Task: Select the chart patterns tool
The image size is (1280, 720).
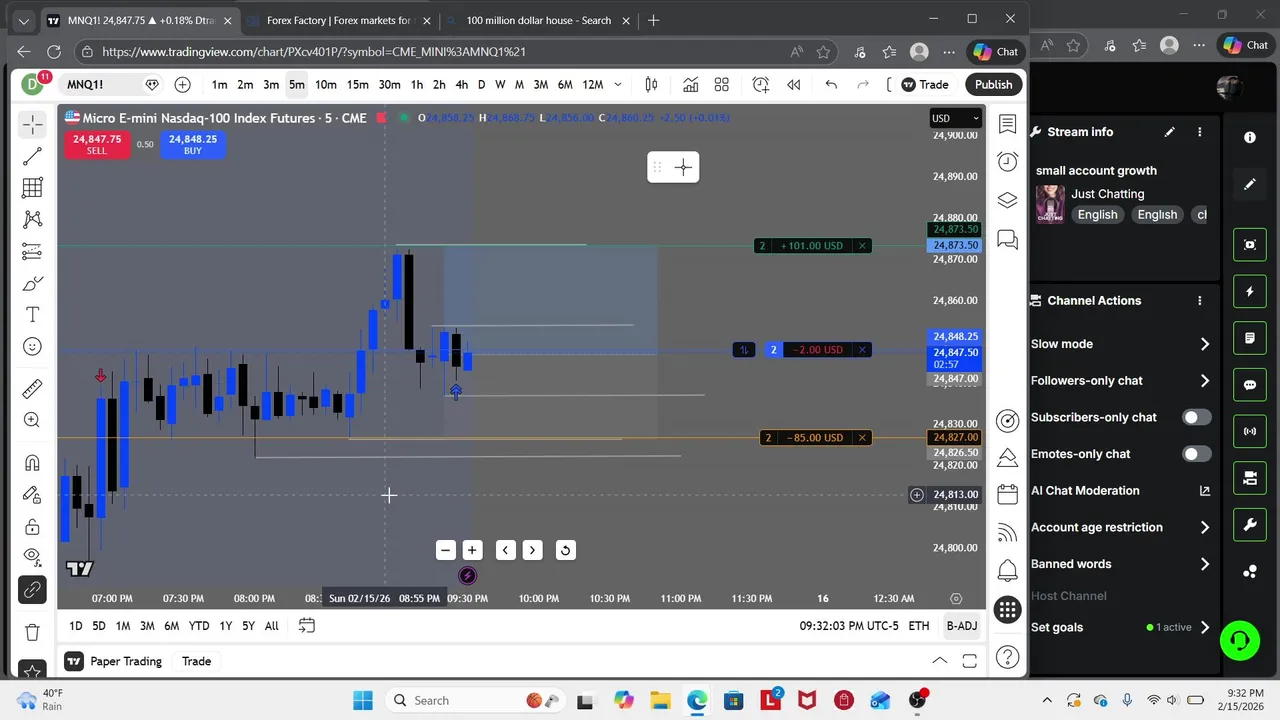Action: point(32,219)
